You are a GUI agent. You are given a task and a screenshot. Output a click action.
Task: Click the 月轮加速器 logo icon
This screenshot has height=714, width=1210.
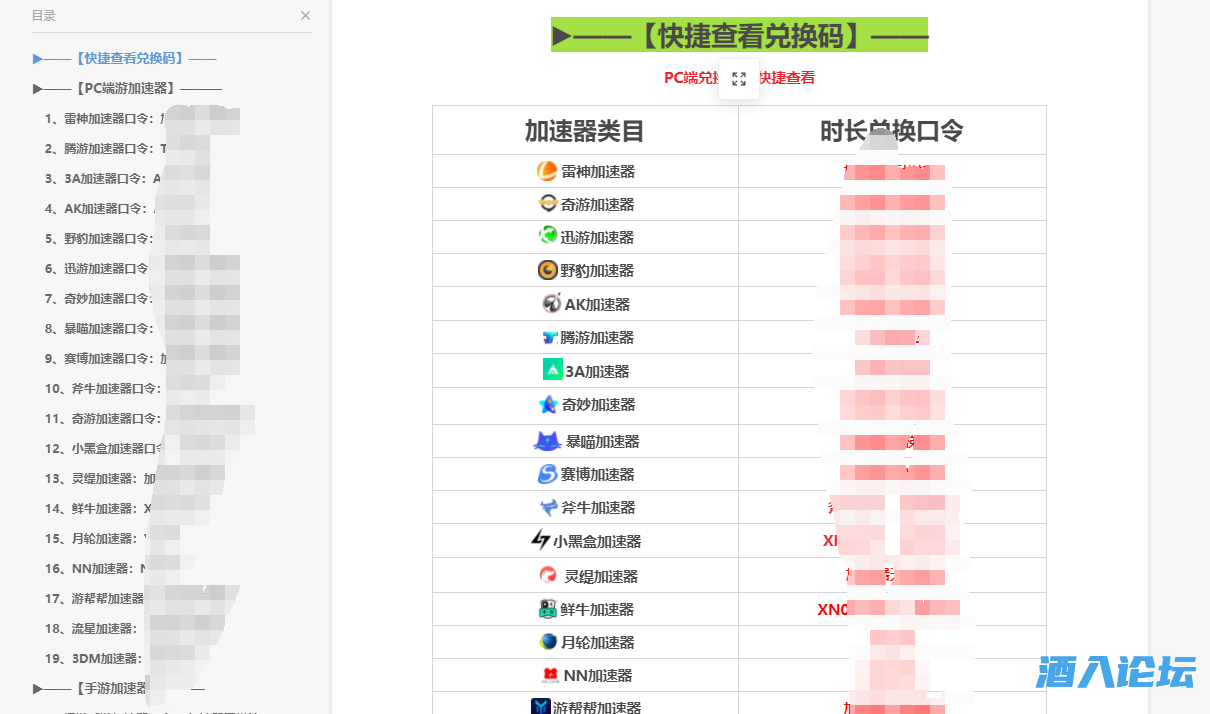[548, 642]
